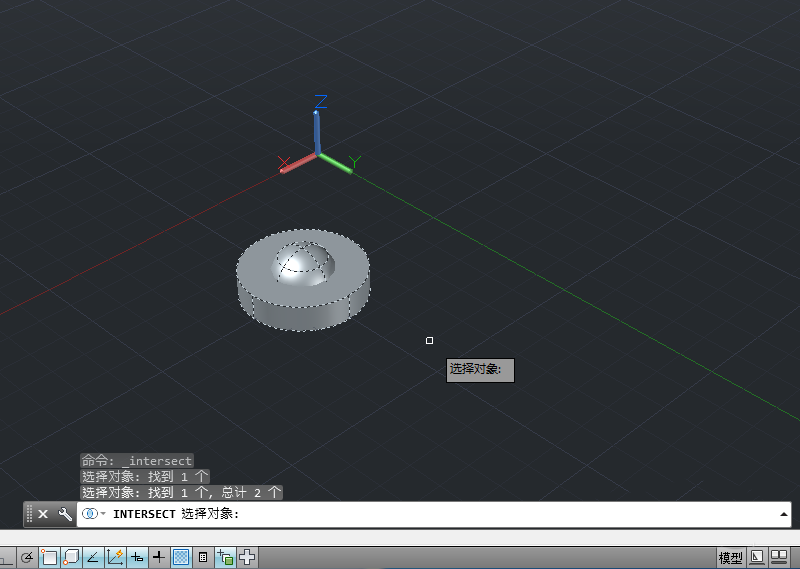Open command line customize wrench menu
The image size is (800, 569).
(65, 514)
